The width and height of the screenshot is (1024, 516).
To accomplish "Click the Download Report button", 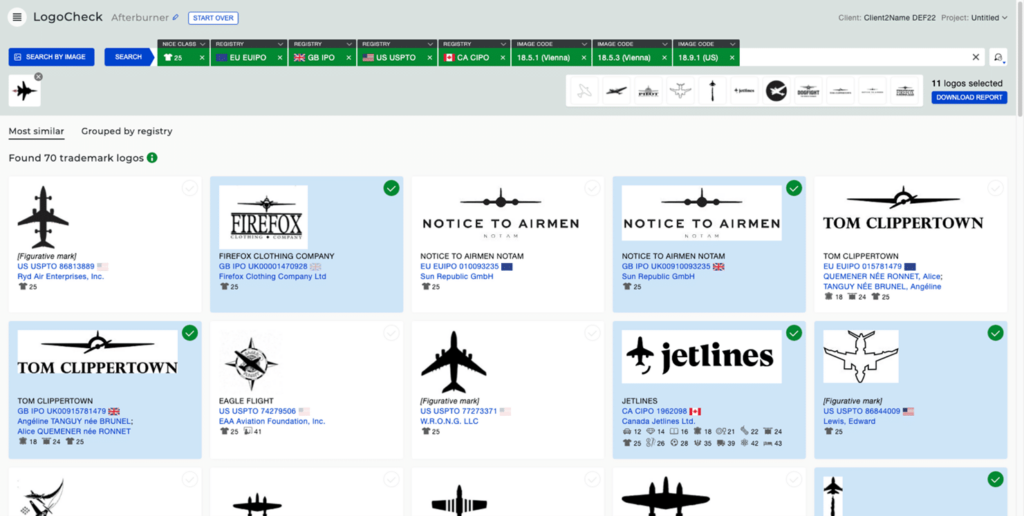I will (968, 98).
